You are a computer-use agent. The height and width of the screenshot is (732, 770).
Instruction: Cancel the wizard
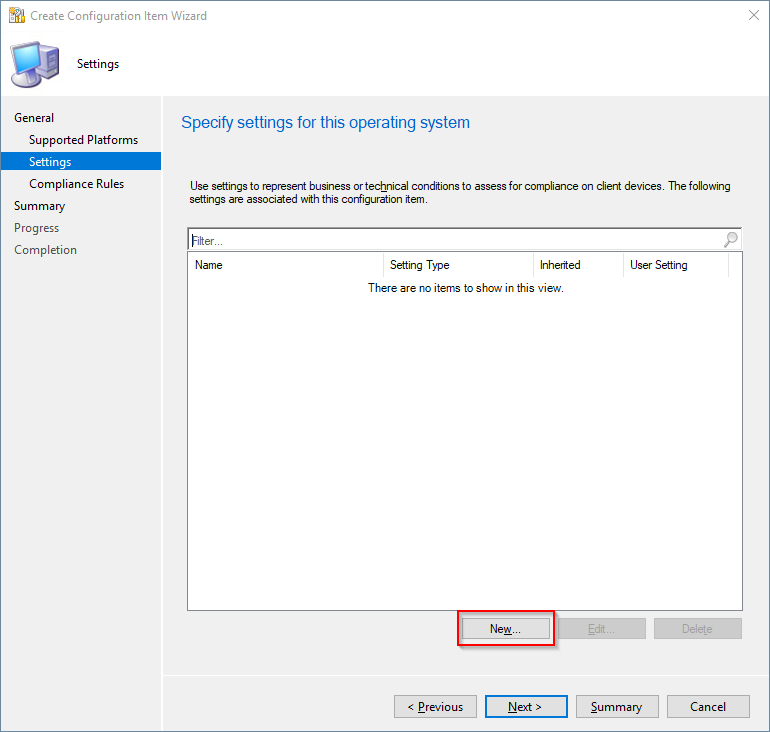(708, 706)
